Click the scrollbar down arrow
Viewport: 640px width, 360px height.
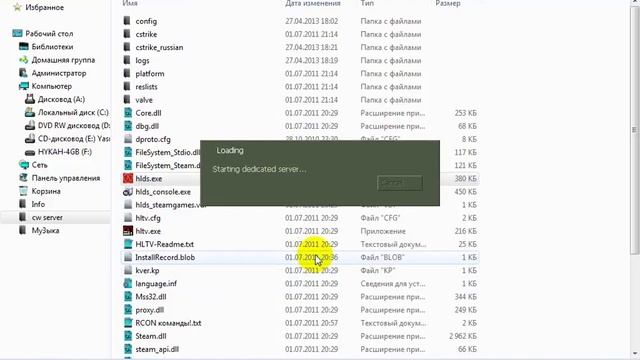(x=634, y=353)
